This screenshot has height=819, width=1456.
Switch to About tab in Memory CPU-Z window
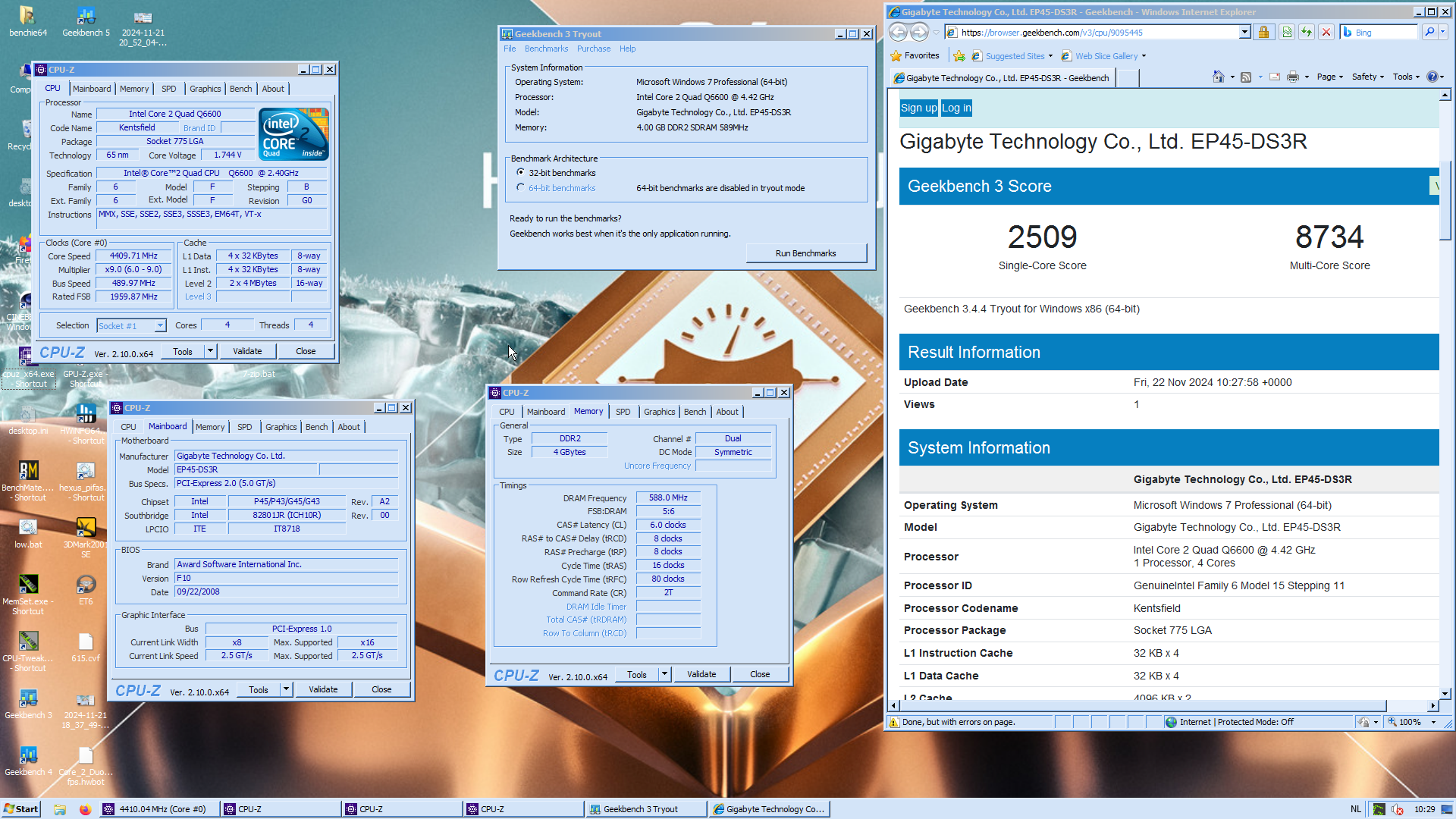click(726, 412)
